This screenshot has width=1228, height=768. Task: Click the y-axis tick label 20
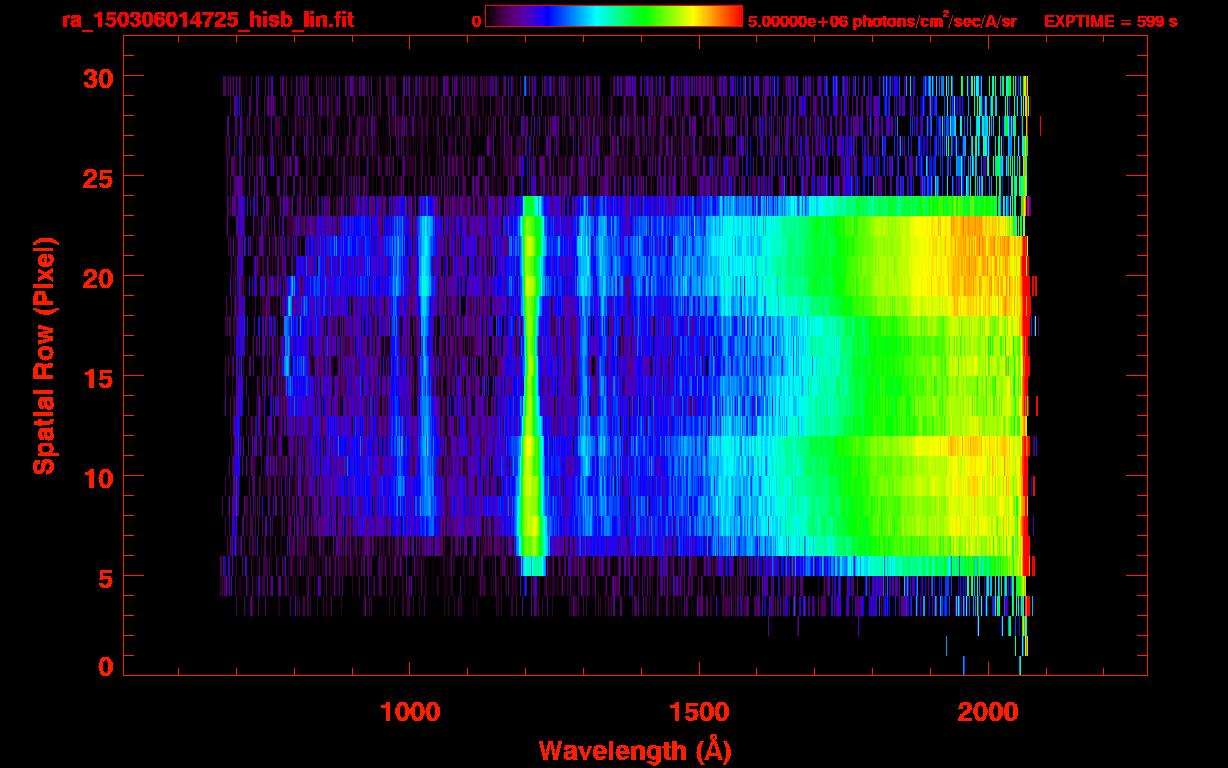[99, 277]
